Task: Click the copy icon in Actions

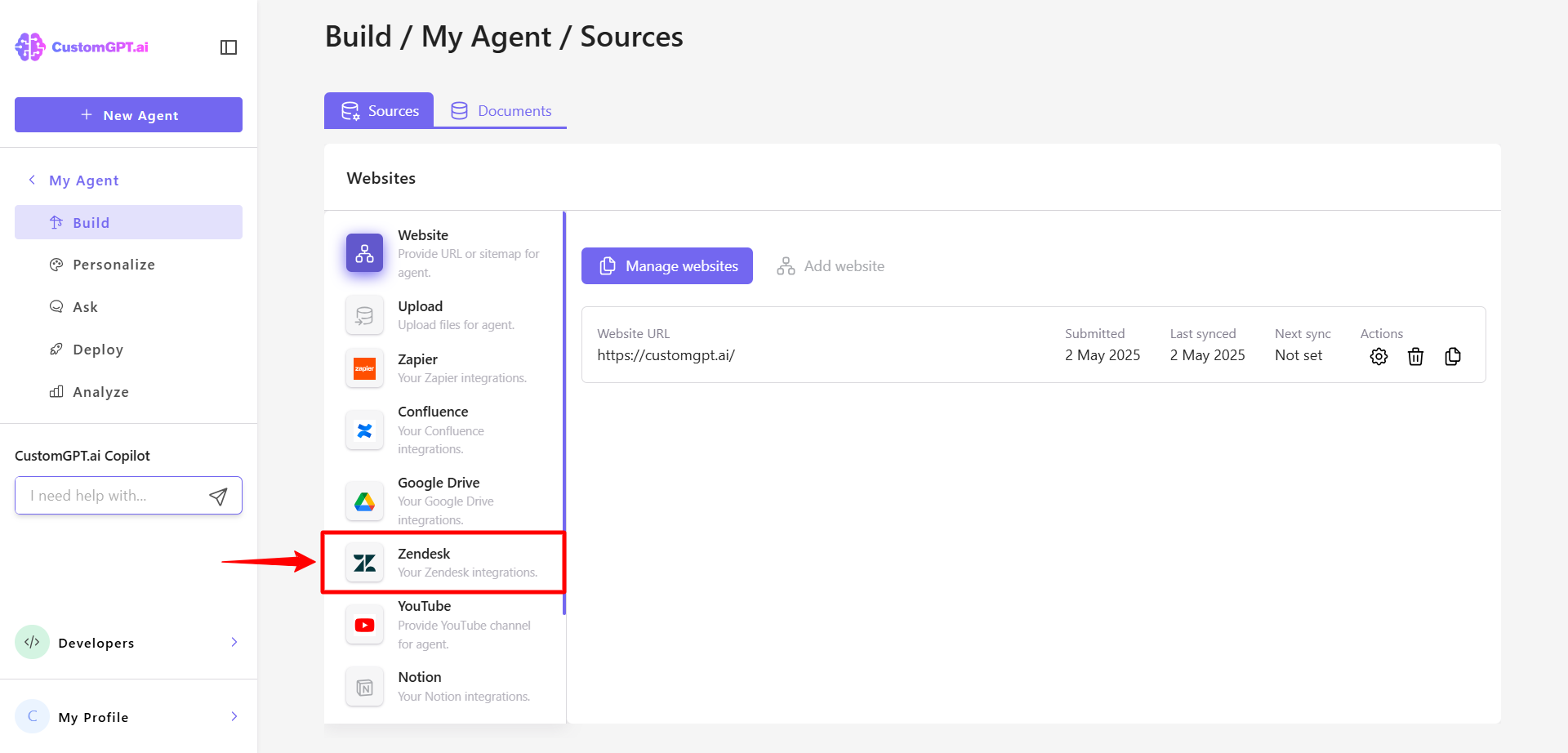Action: click(1453, 356)
